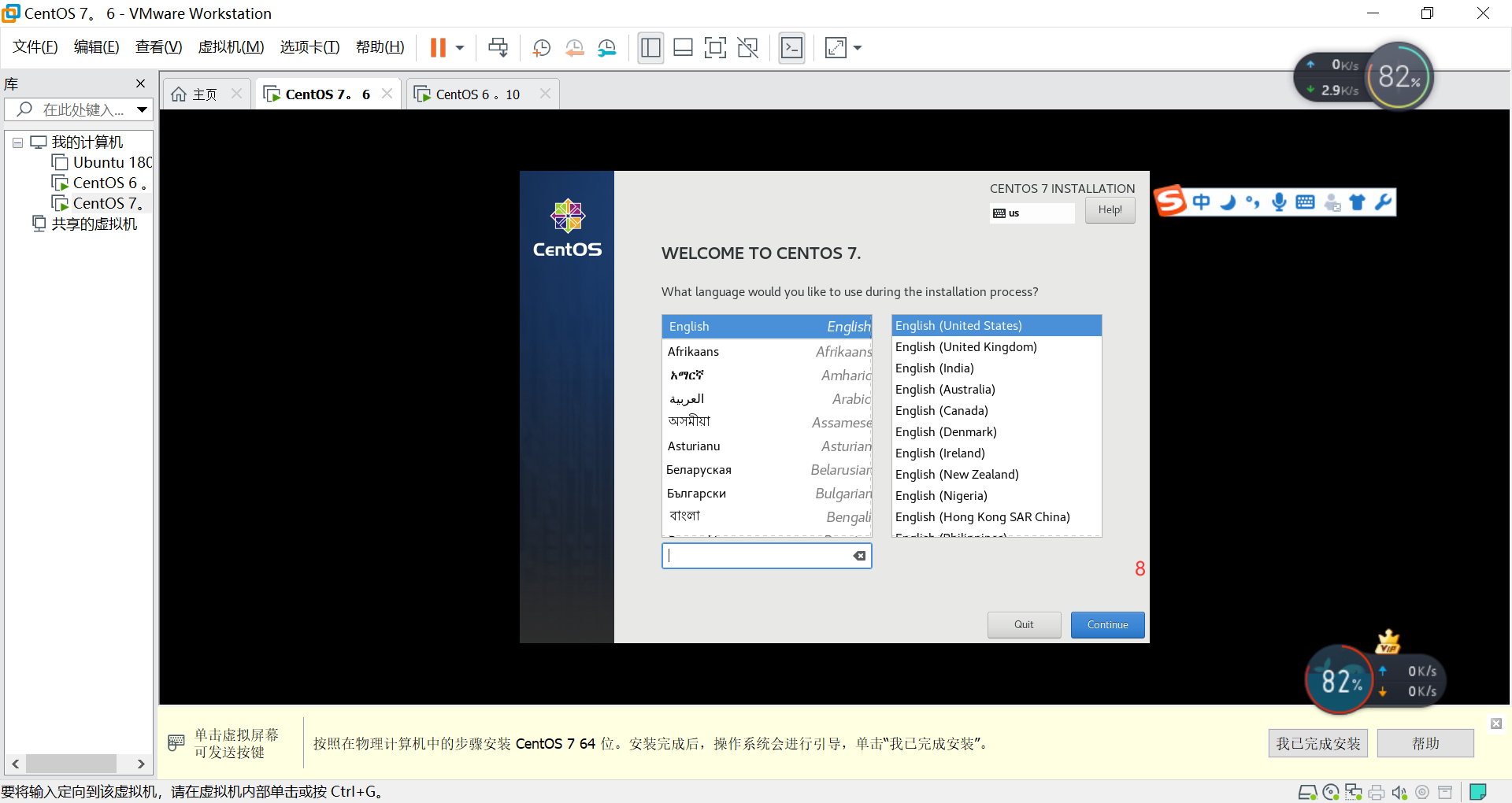Select 共享的虚拟机 in the library tree
The width and height of the screenshot is (1512, 803).
tap(85, 224)
